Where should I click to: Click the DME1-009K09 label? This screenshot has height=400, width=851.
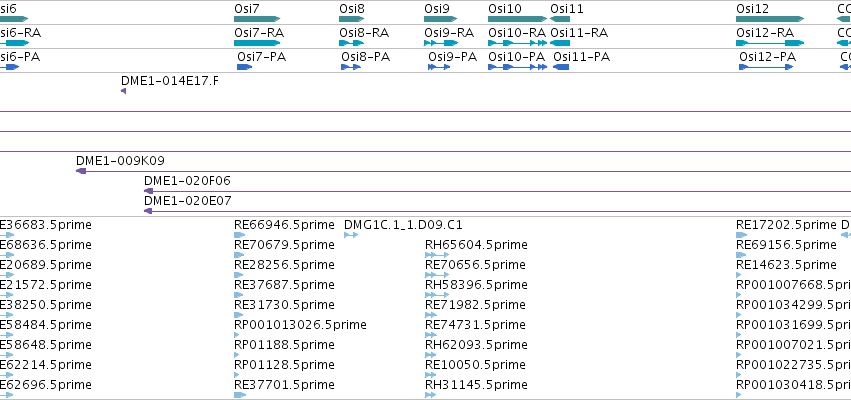click(x=120, y=161)
